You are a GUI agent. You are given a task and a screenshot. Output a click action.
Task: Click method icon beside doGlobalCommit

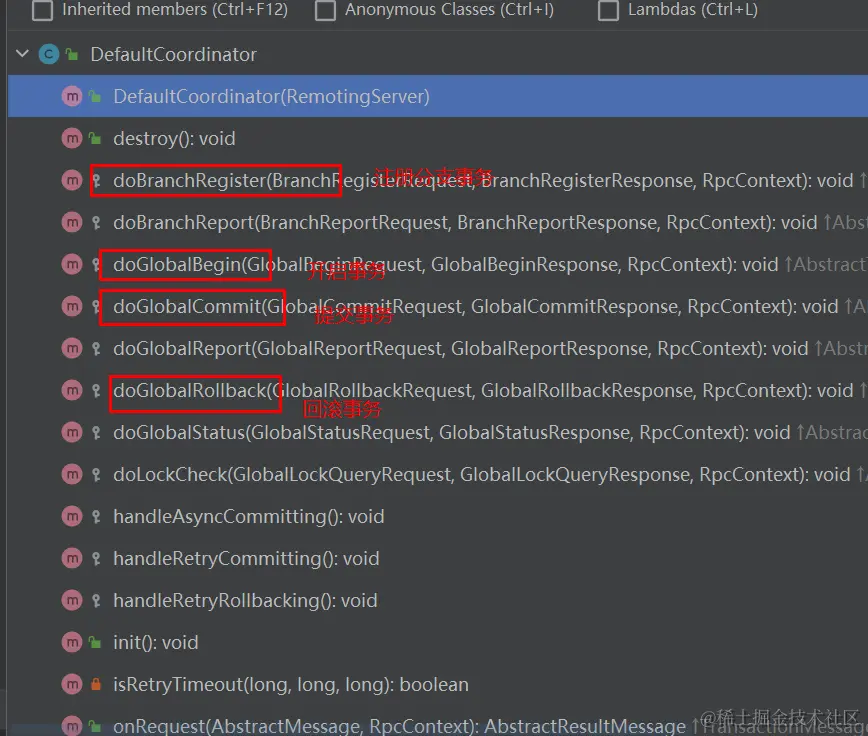(71, 307)
